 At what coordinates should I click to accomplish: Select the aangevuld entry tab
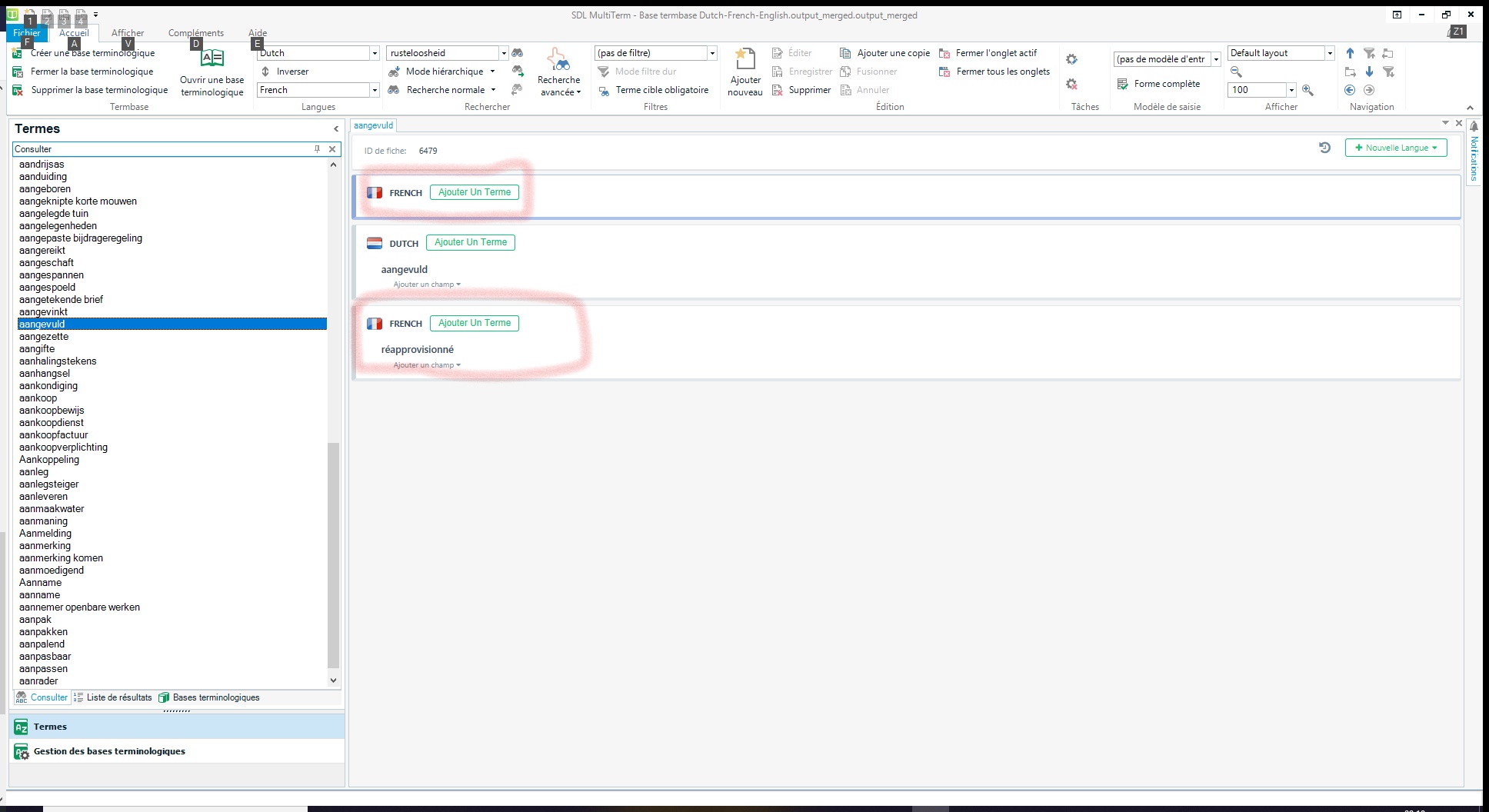374,125
